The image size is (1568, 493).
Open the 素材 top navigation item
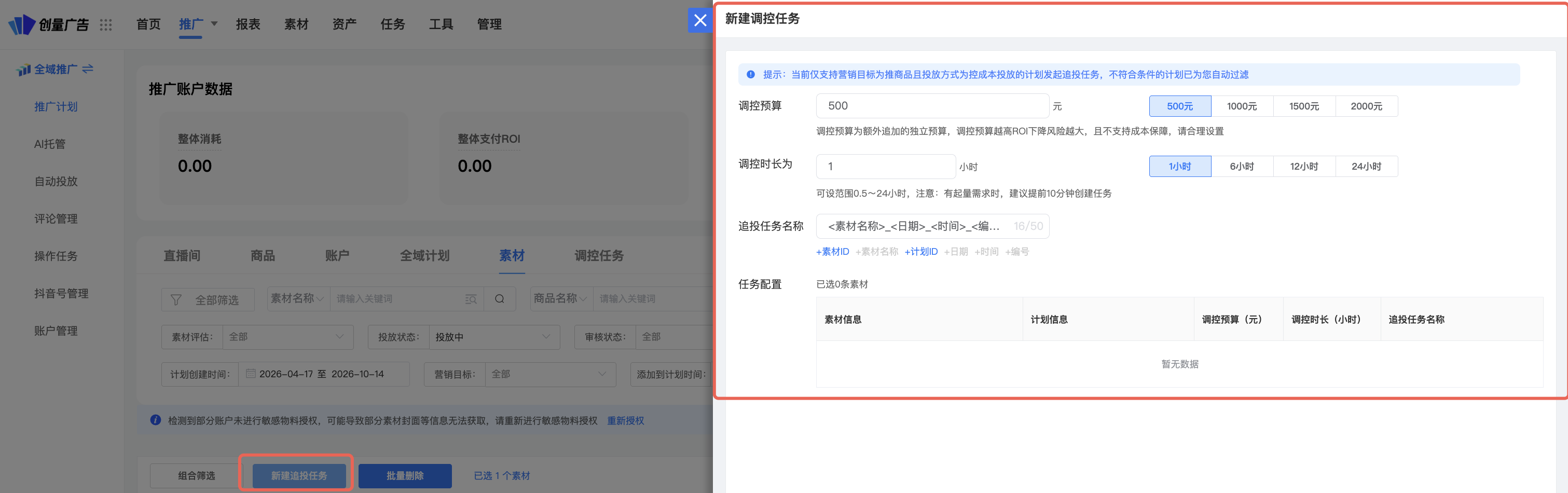pos(296,24)
